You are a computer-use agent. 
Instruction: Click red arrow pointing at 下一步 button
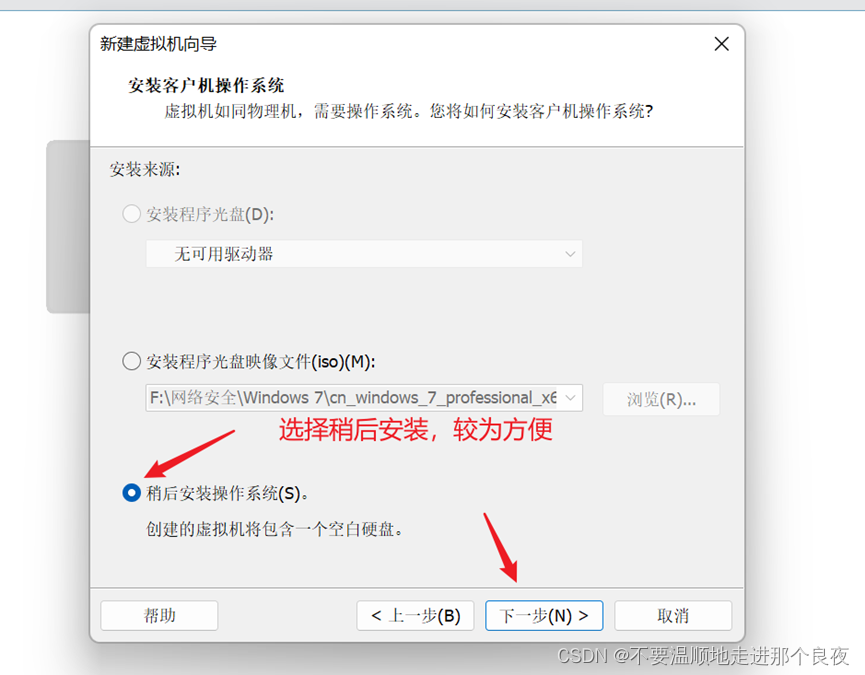500,547
